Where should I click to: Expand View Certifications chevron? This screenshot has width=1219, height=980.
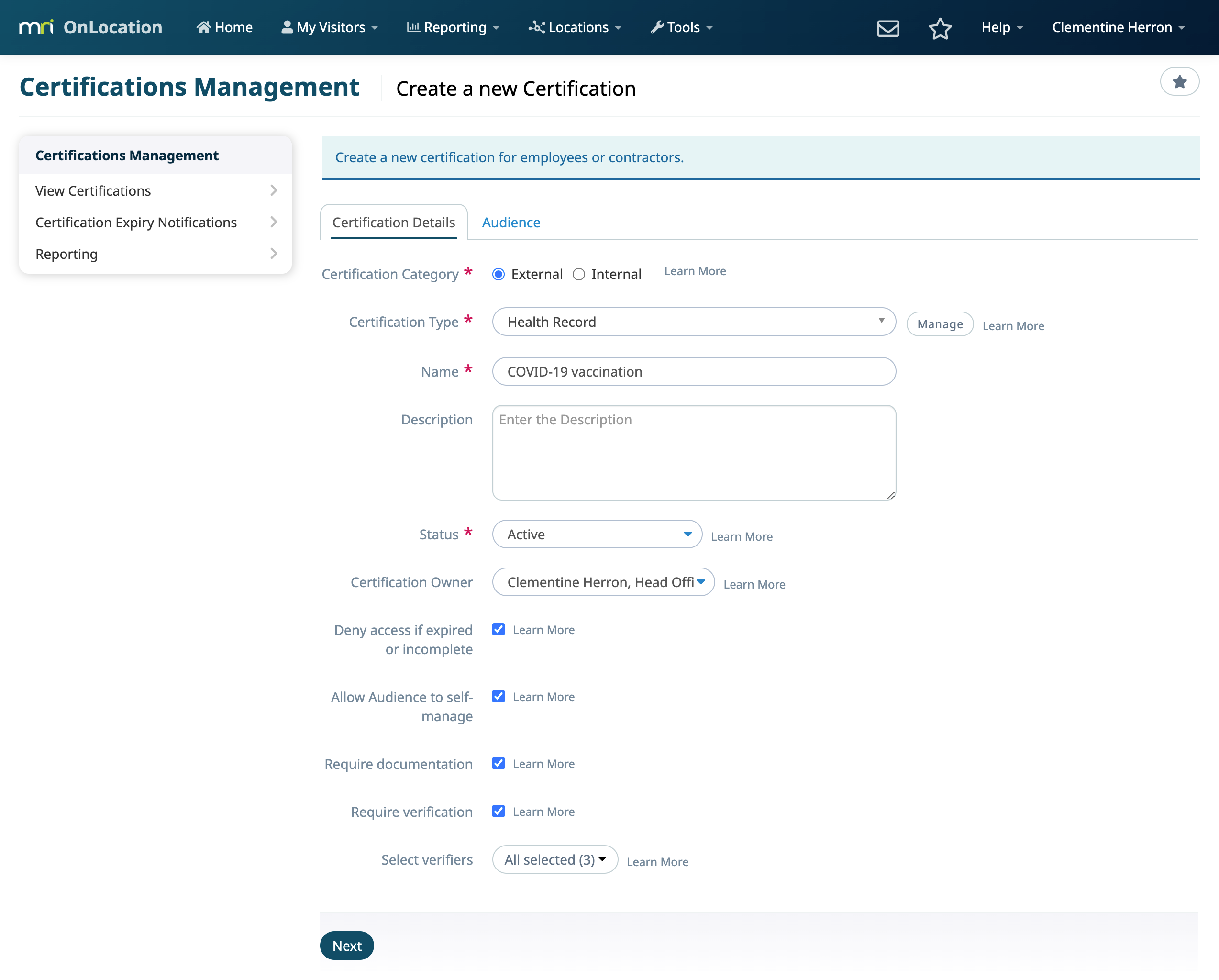274,190
